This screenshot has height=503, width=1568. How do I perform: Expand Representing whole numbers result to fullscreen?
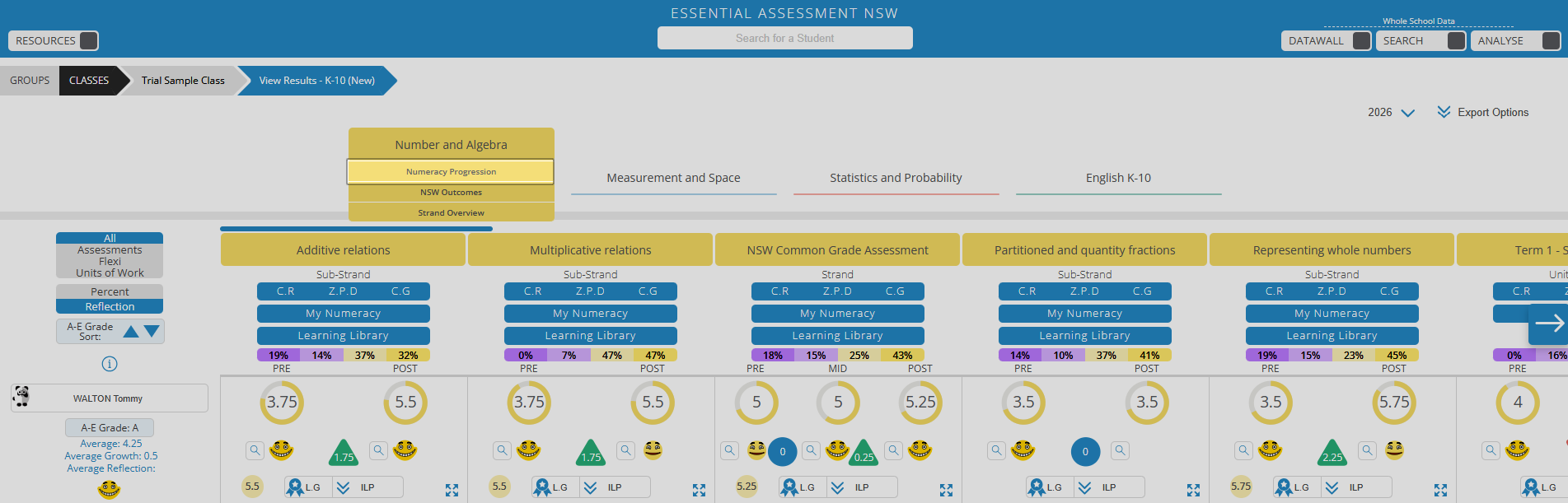[1440, 490]
